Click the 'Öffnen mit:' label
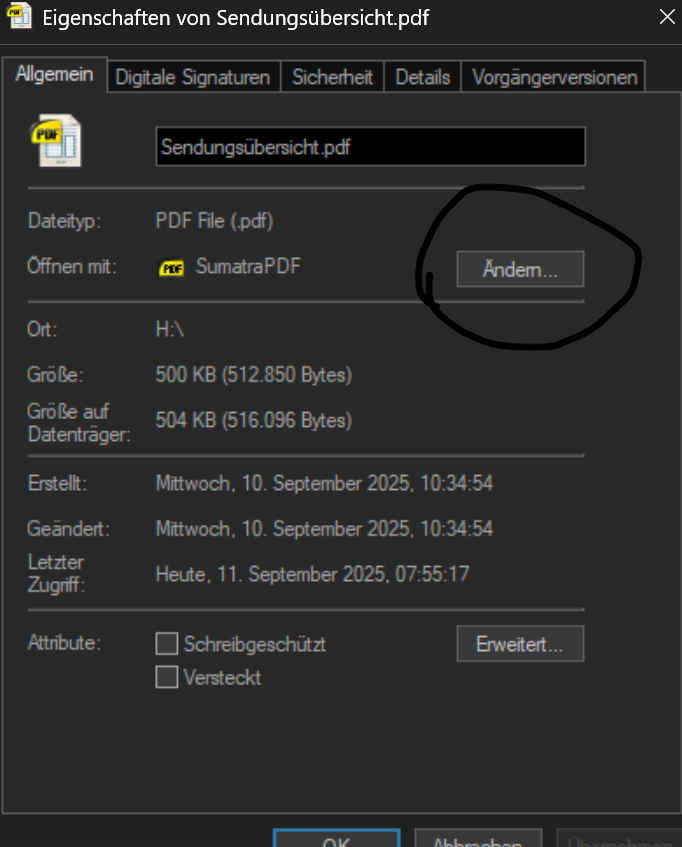The height and width of the screenshot is (847, 682). coord(72,266)
